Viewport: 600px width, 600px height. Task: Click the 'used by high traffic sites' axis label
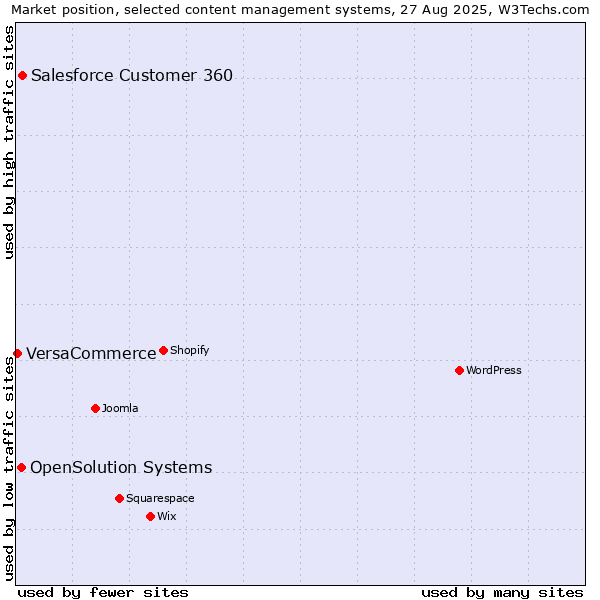coord(8,142)
